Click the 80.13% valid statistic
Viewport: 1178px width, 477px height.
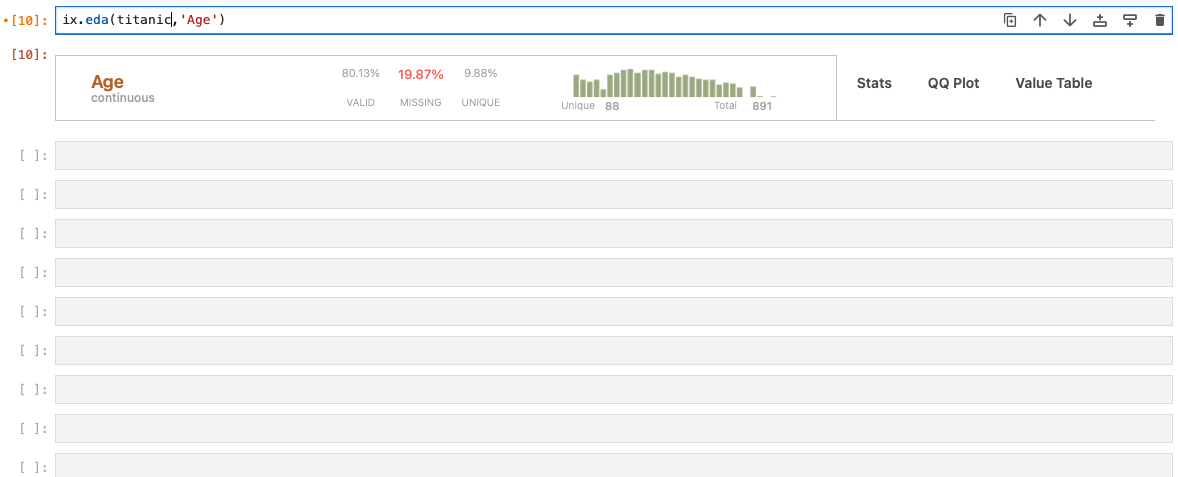(x=360, y=74)
